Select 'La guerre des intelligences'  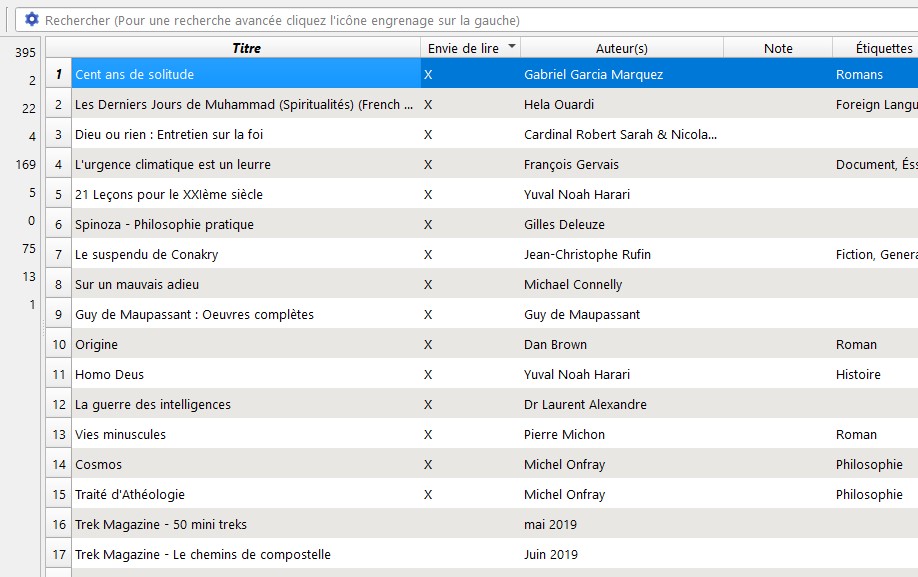coord(153,404)
